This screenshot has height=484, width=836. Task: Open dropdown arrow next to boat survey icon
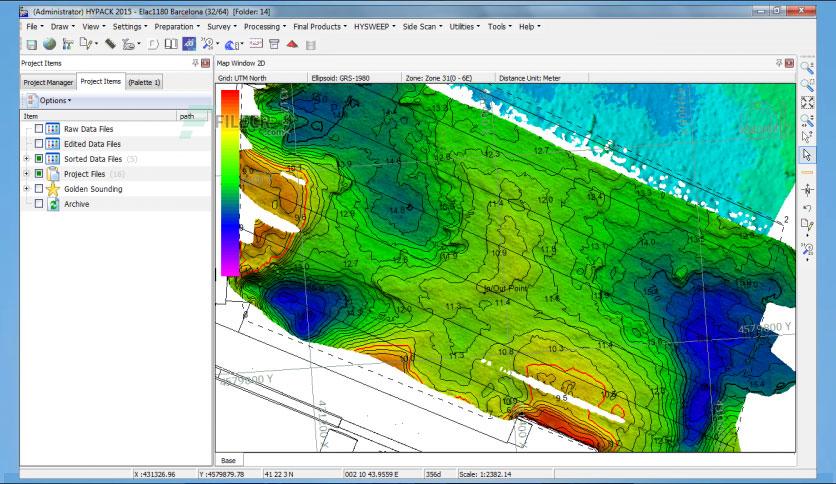coord(139,44)
